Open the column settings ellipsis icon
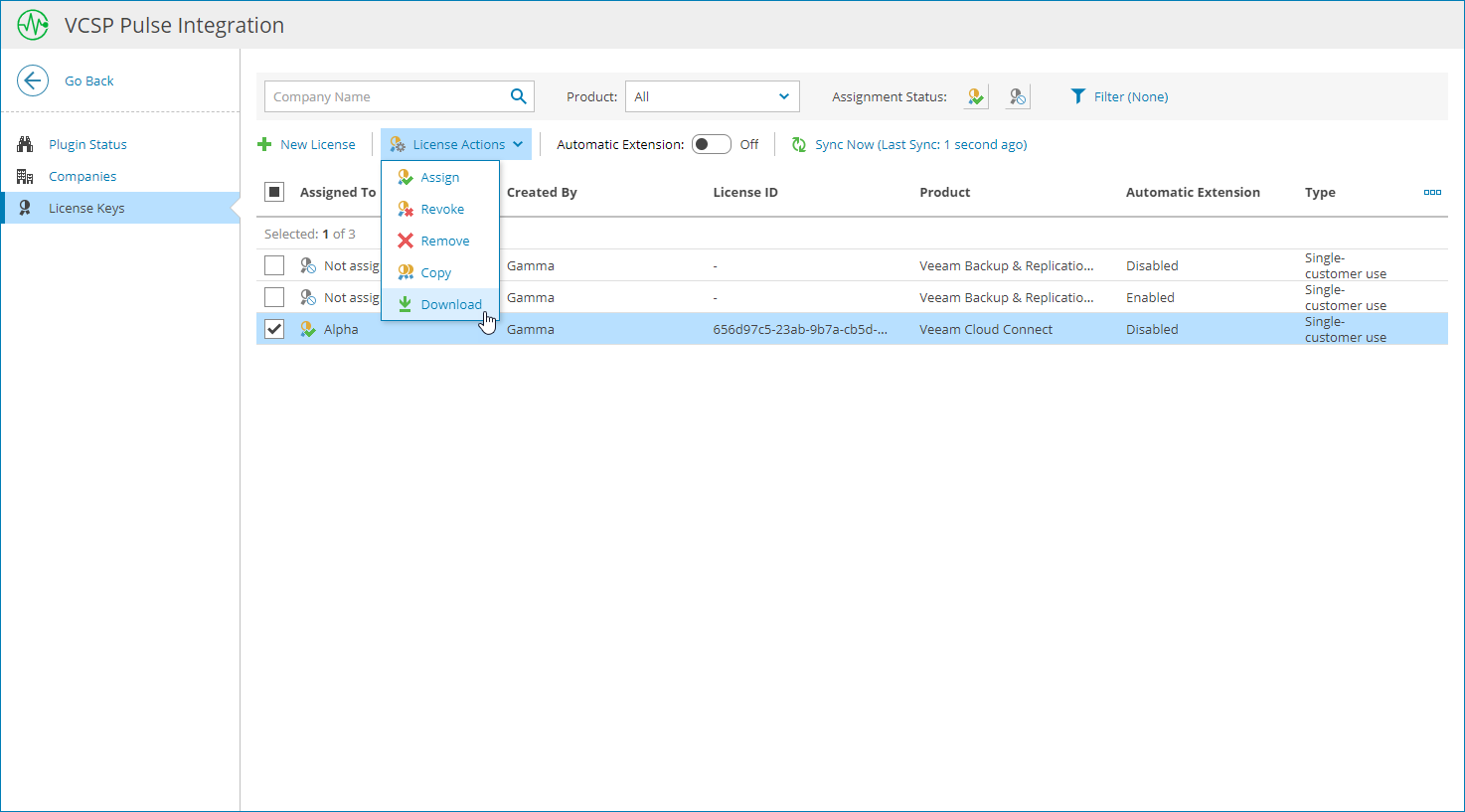 click(1432, 192)
